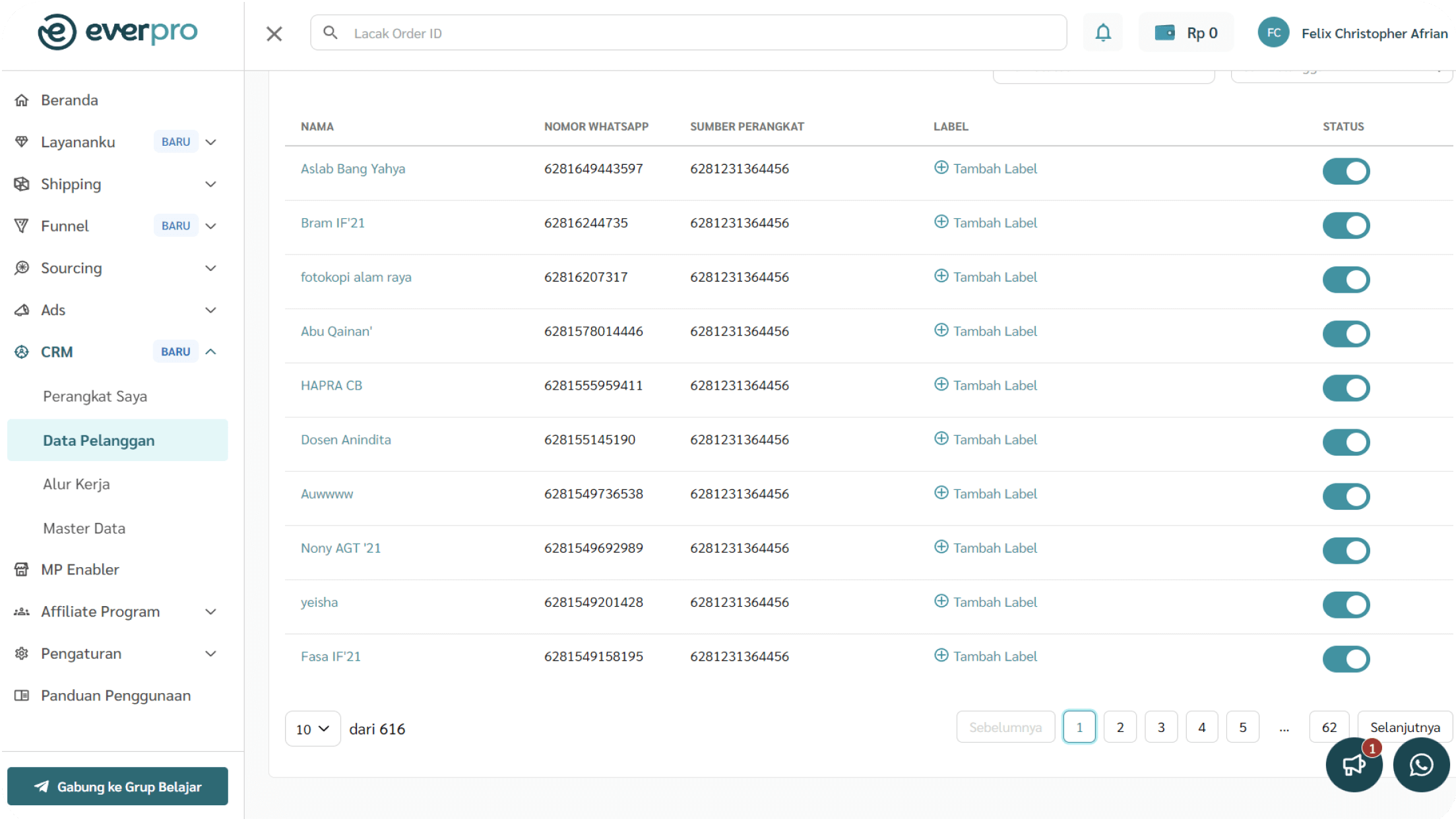
Task: Open the FC user avatar
Action: click(1273, 32)
